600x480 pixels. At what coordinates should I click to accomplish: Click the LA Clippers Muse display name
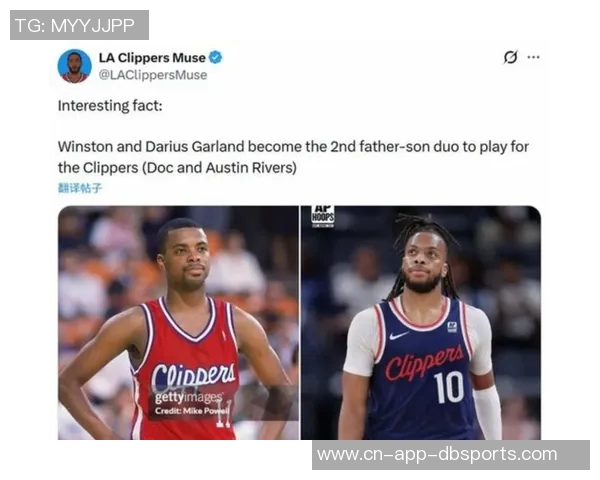coord(152,58)
